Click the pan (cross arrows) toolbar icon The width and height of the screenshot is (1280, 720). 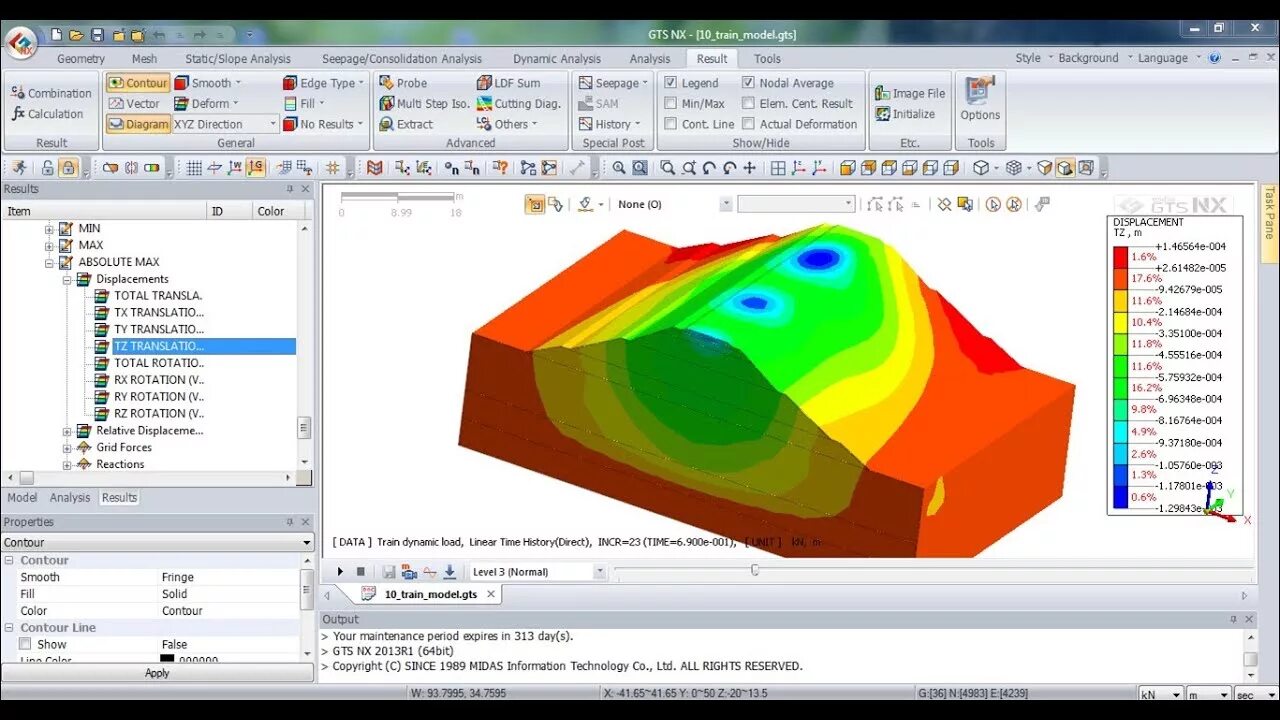(x=749, y=168)
